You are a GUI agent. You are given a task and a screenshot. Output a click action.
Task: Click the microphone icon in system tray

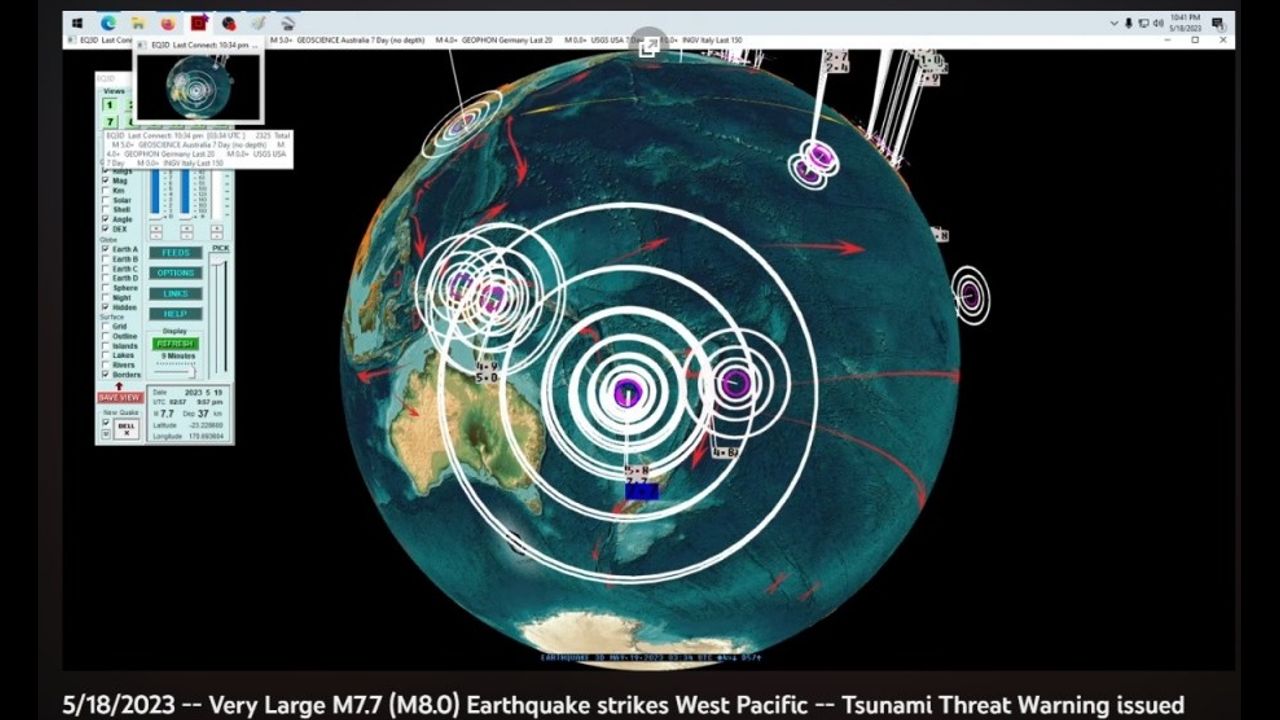click(1129, 23)
